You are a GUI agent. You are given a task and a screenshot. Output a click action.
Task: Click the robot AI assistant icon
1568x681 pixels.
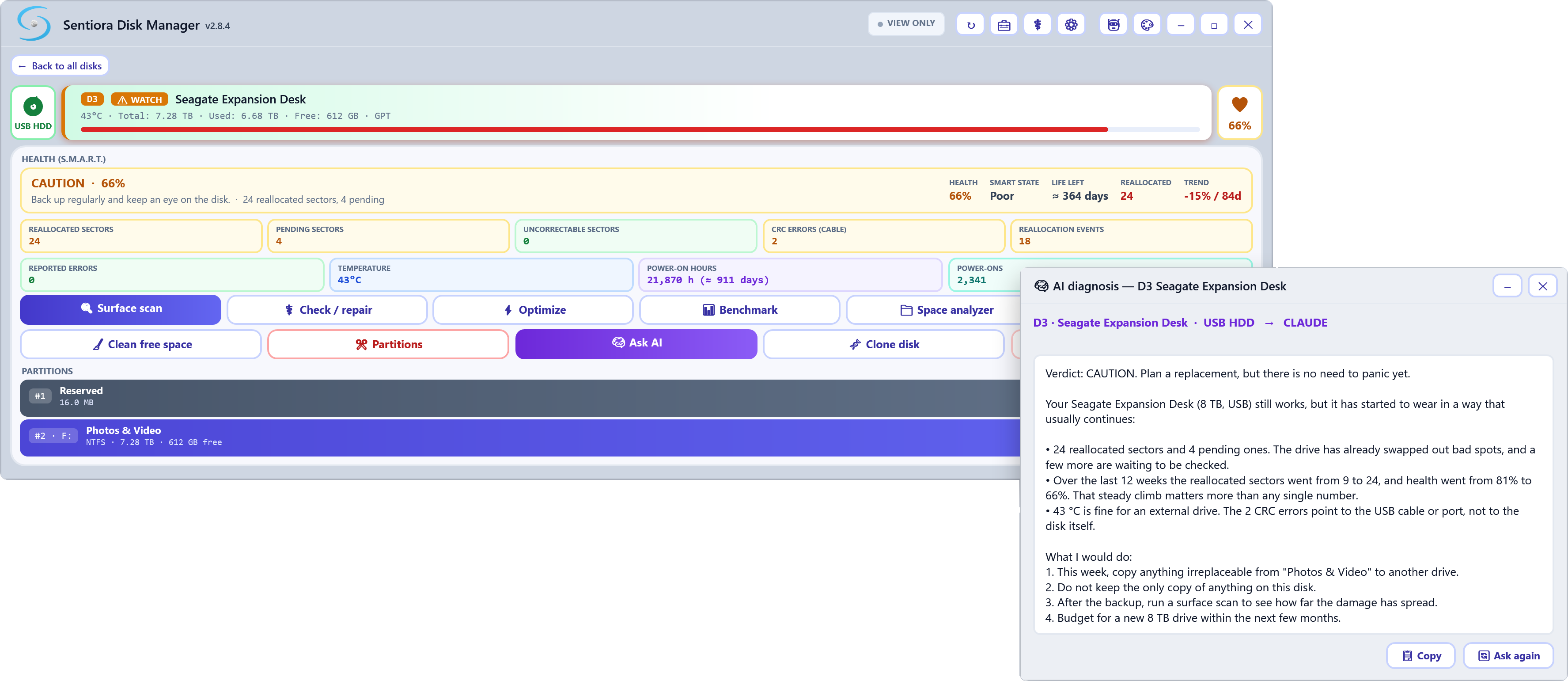tap(1114, 25)
